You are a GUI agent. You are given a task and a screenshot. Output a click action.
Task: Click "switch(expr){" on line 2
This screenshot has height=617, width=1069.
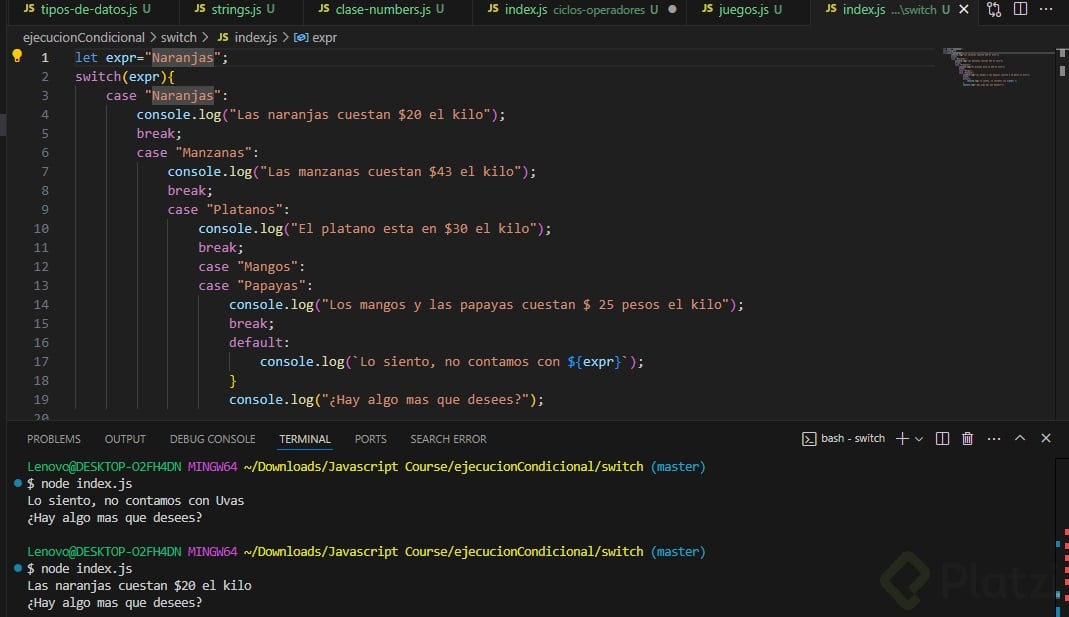[125, 76]
